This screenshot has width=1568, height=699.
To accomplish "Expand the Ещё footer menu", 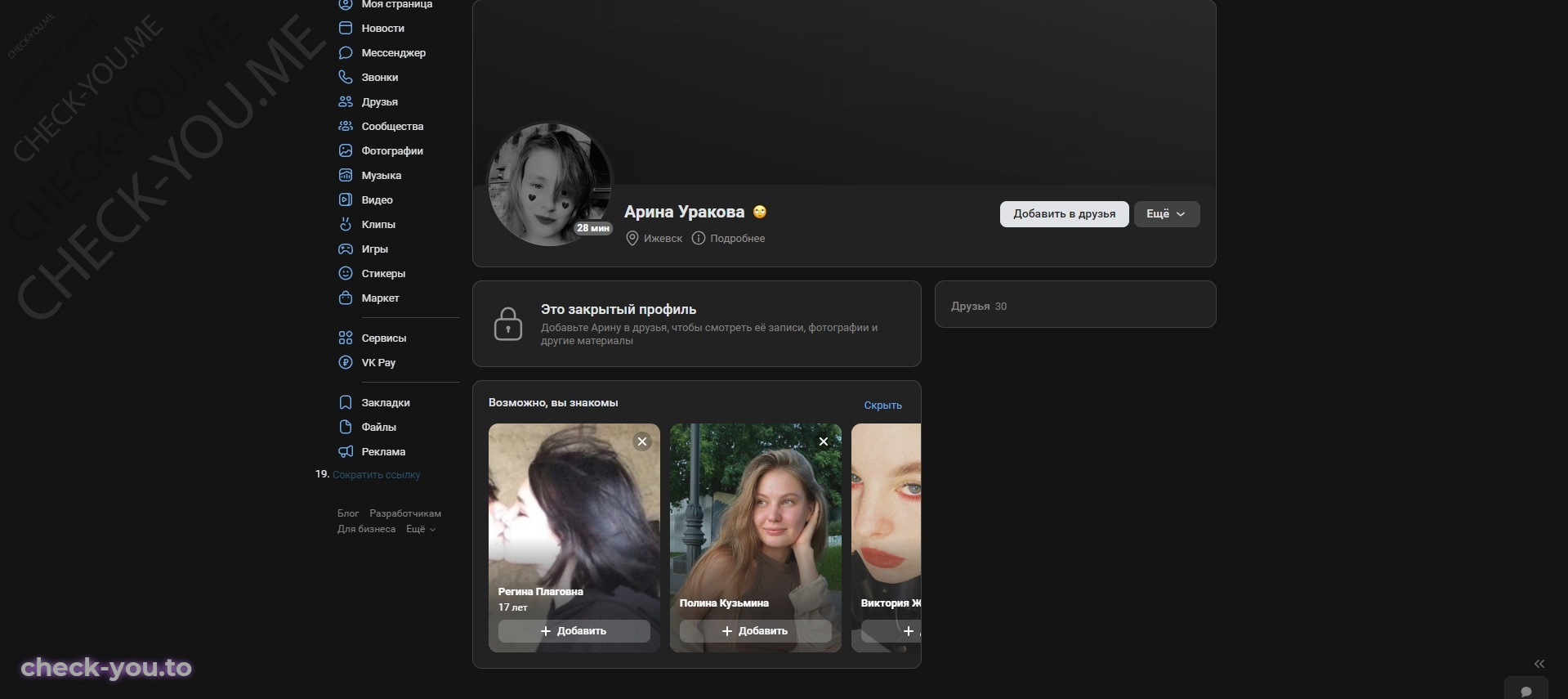I will (x=421, y=529).
